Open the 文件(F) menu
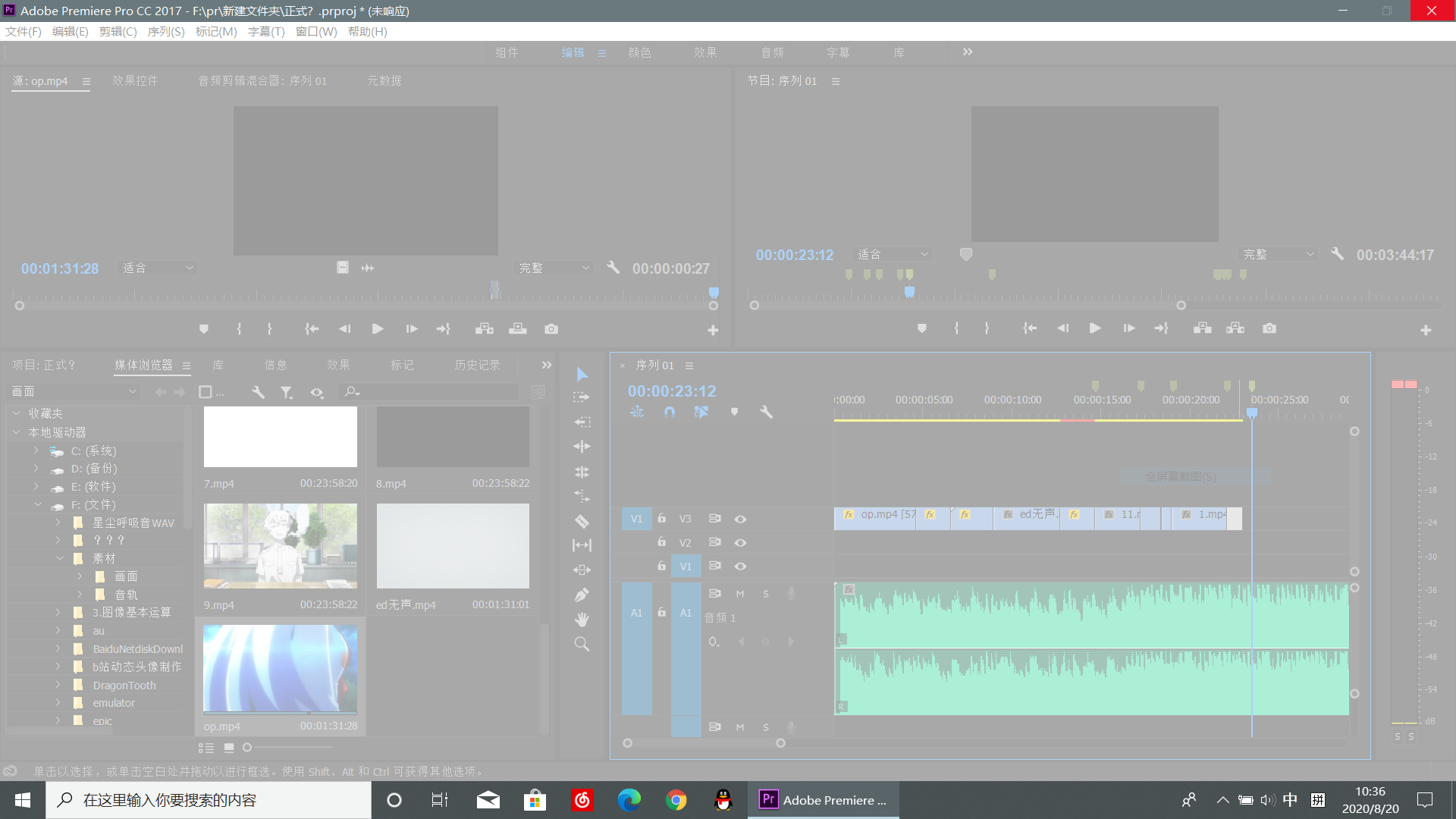 (x=24, y=31)
